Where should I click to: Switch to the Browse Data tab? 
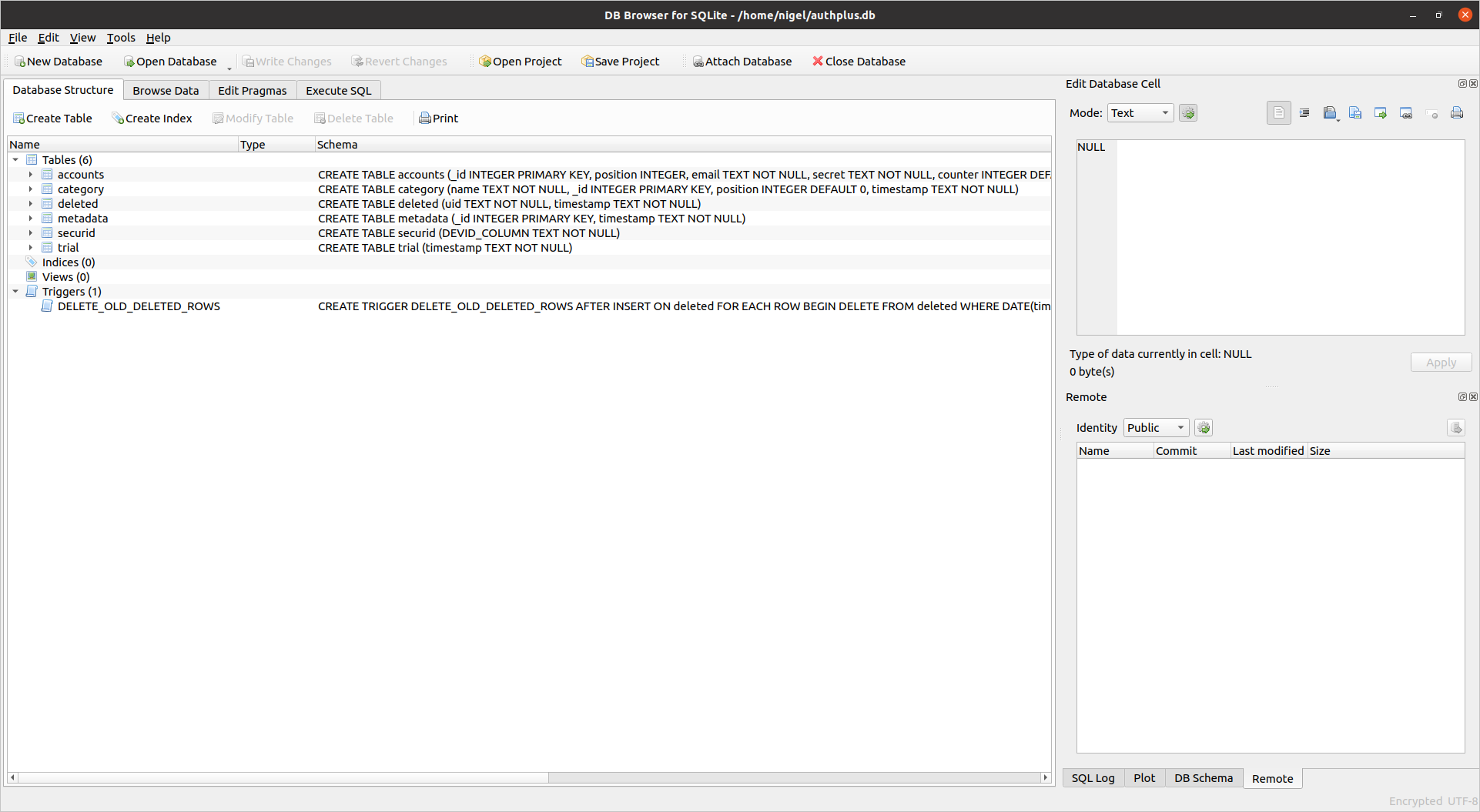coord(166,91)
